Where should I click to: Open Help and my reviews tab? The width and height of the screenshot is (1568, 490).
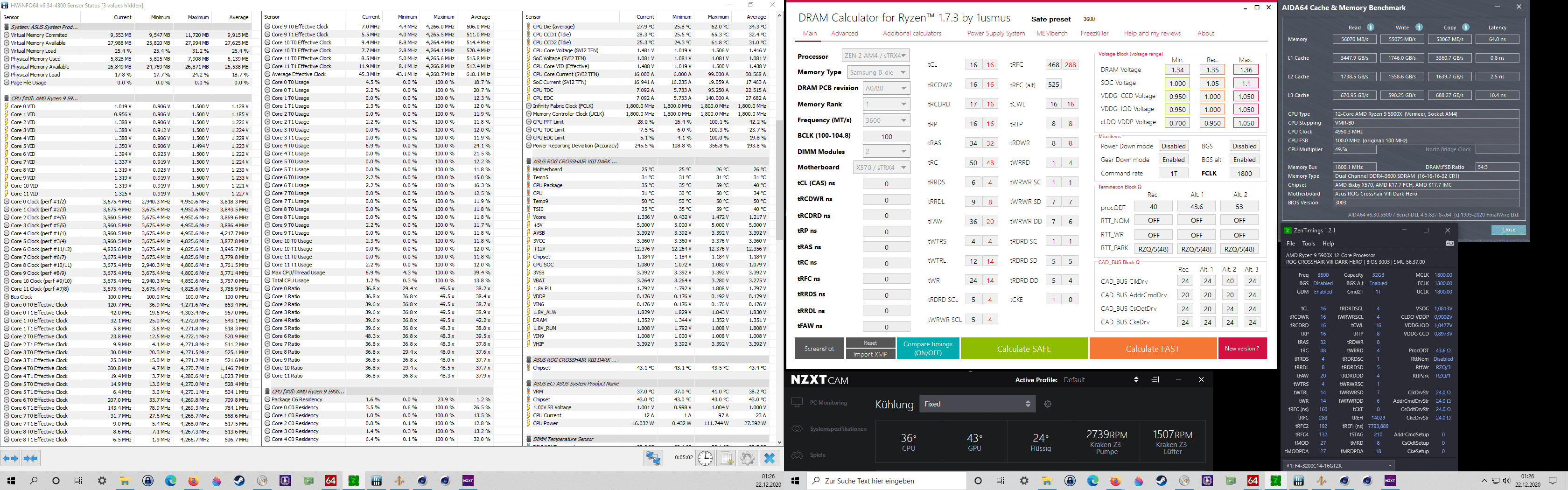[x=1152, y=34]
